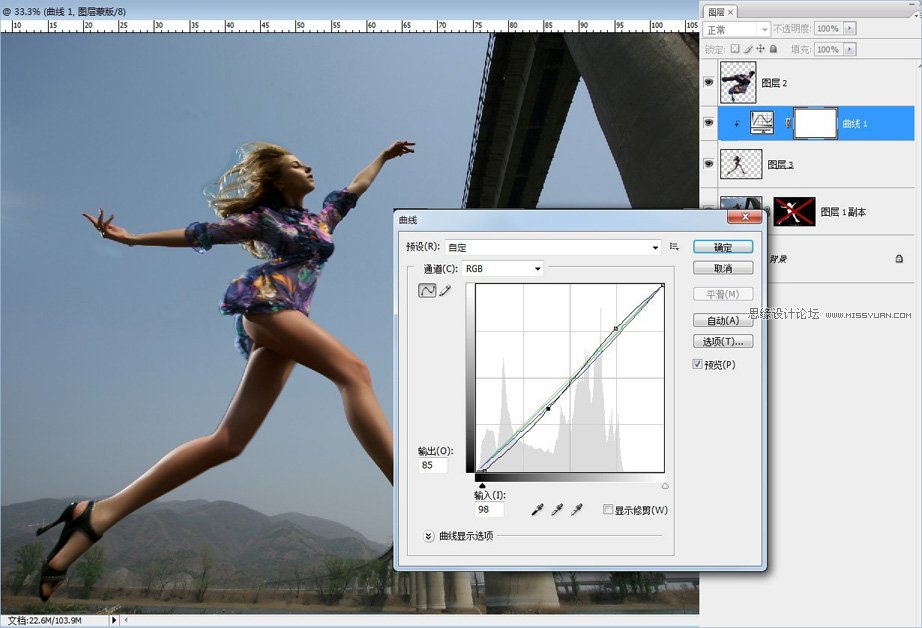922x628 pixels.
Task: Click the clipping arrow on 曲线 1 layer
Action: pos(737,123)
